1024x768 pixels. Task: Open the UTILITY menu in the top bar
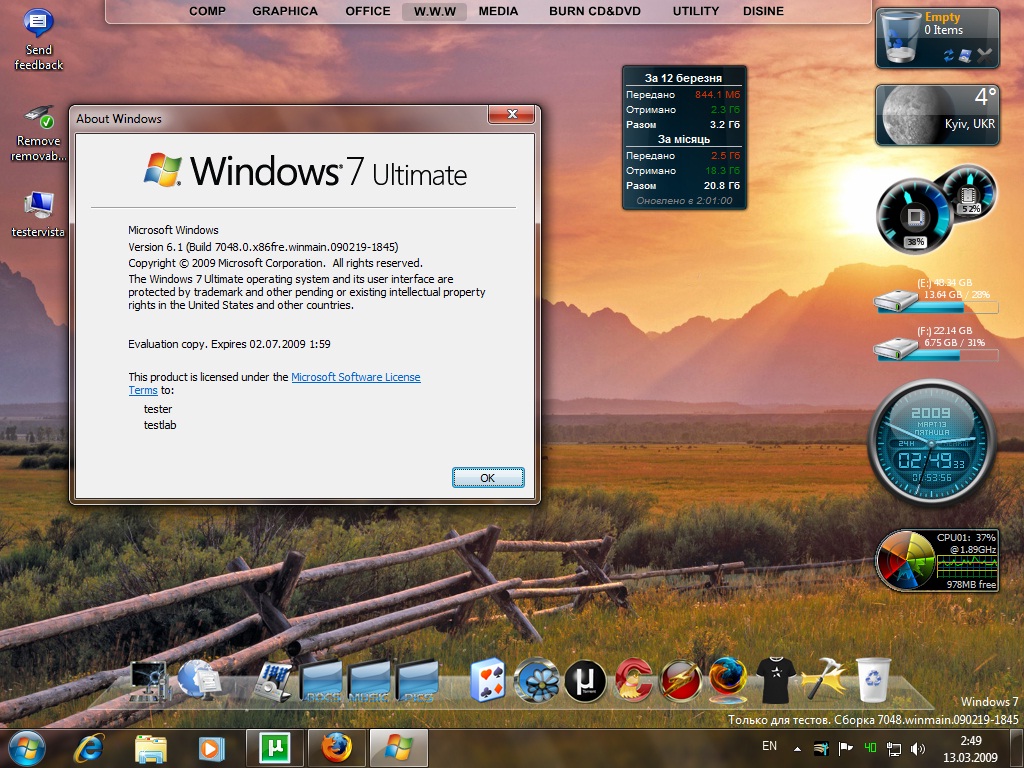[x=696, y=11]
